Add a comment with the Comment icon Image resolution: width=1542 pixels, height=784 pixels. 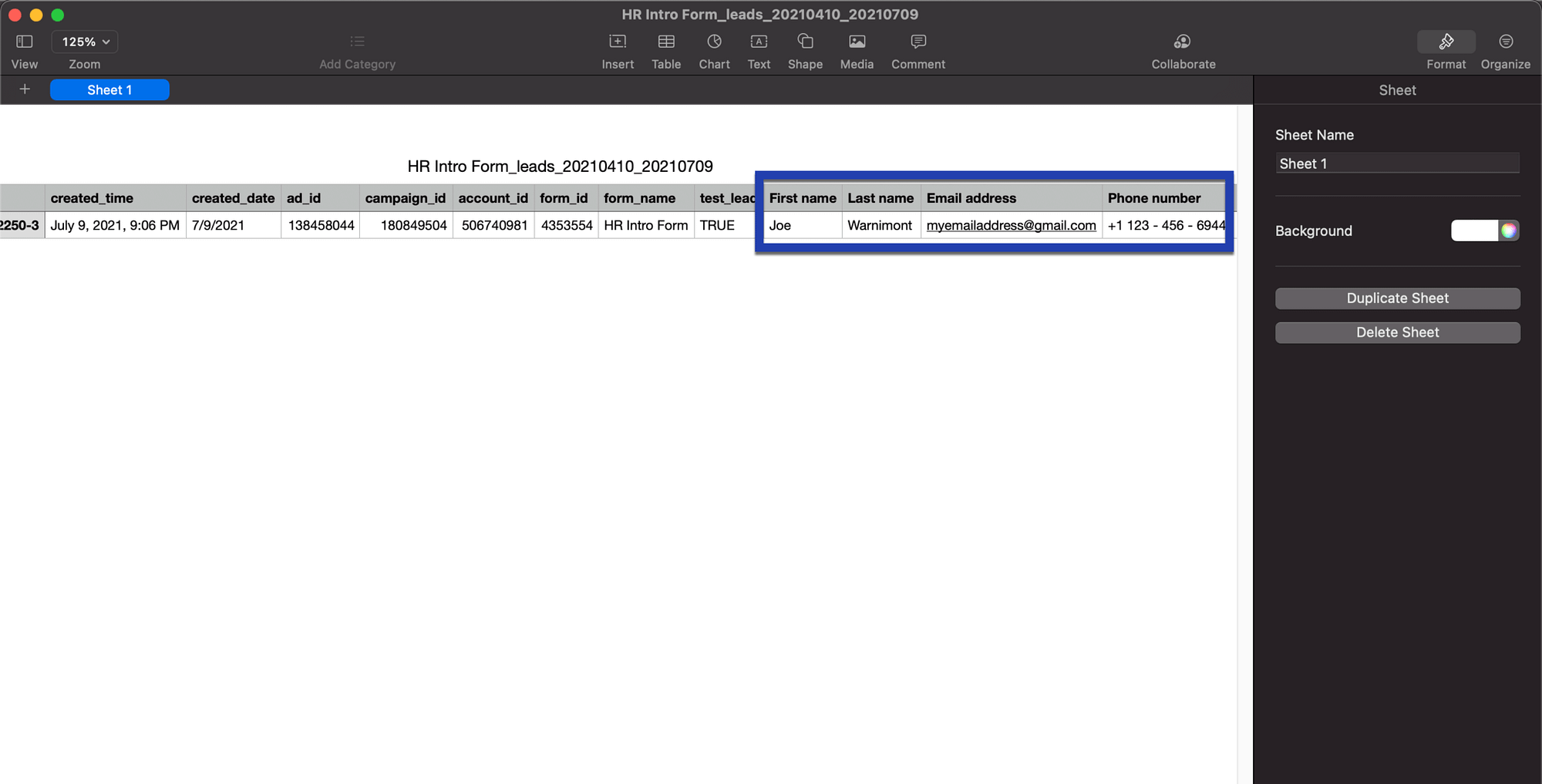tap(917, 42)
